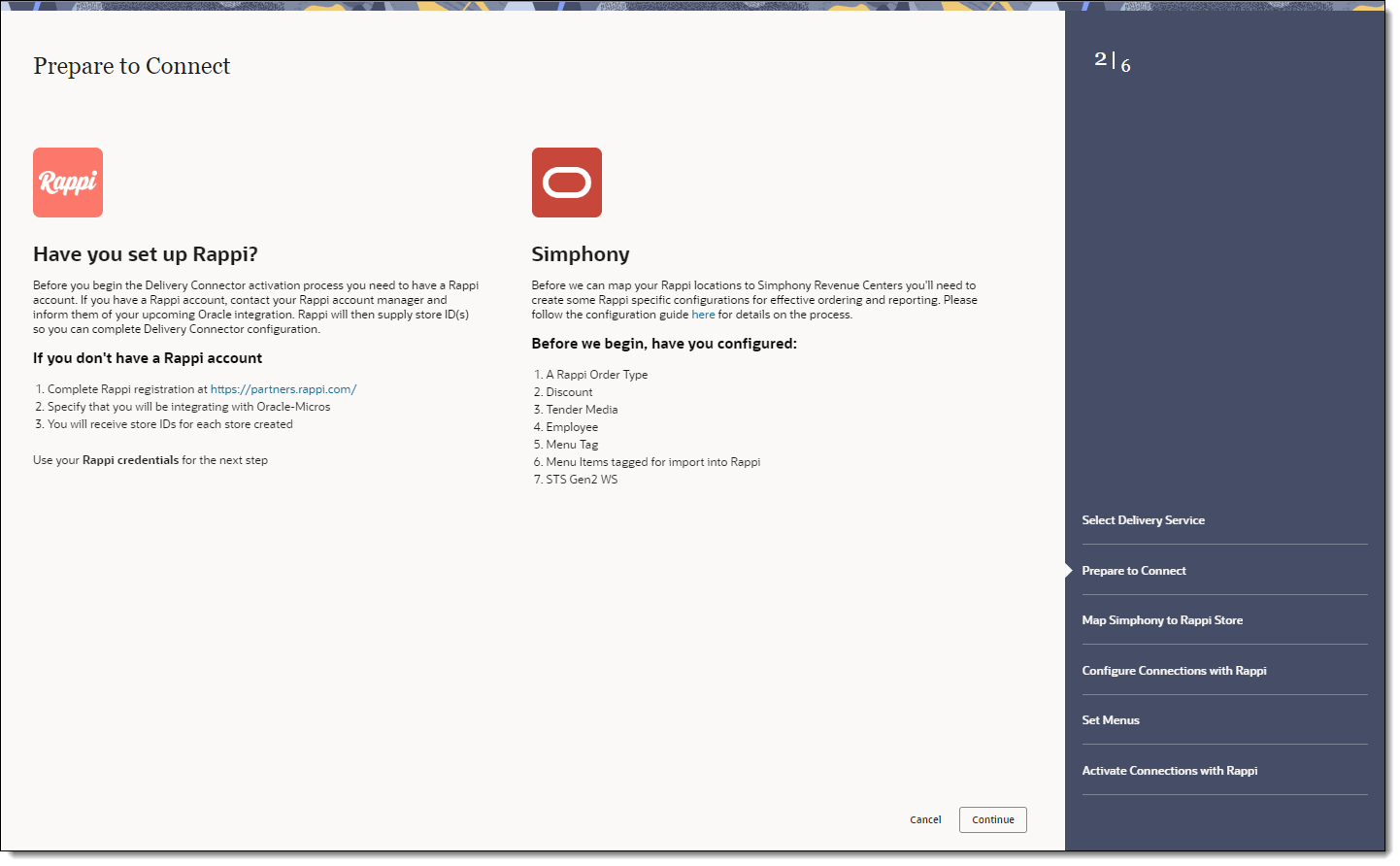1400x866 pixels.
Task: Click the 'Prepare to Connect' page title
Action: coord(132,66)
